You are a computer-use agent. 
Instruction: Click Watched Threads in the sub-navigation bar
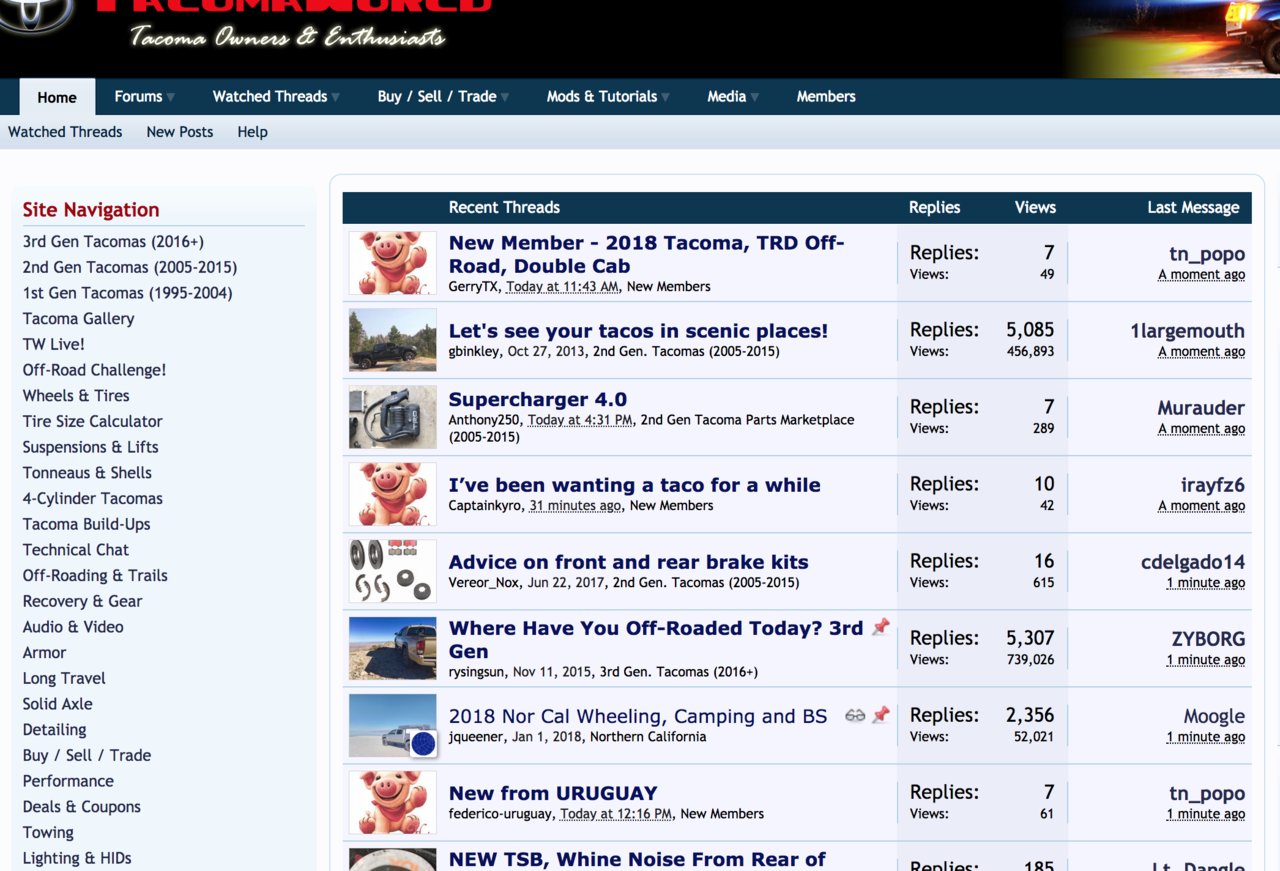coord(65,132)
